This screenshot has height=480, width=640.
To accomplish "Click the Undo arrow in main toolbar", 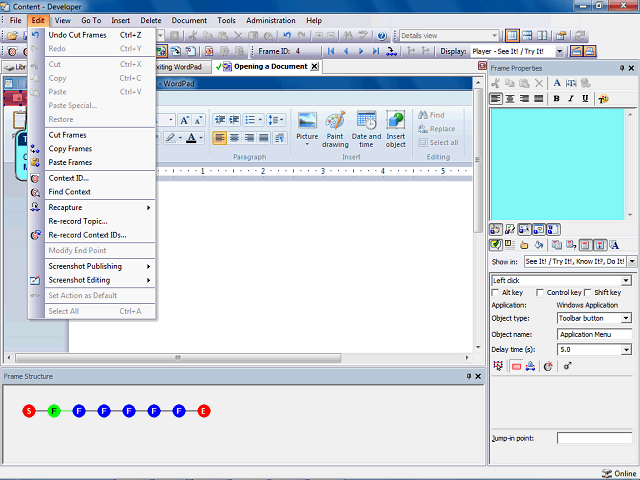I will (287, 36).
